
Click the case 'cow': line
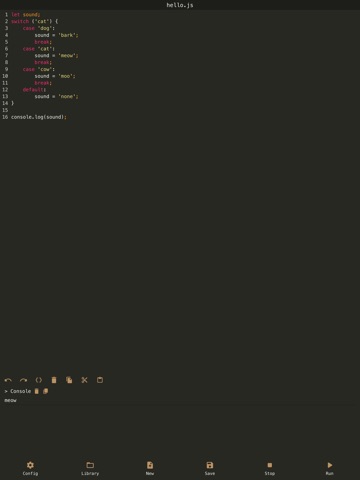(x=39, y=69)
